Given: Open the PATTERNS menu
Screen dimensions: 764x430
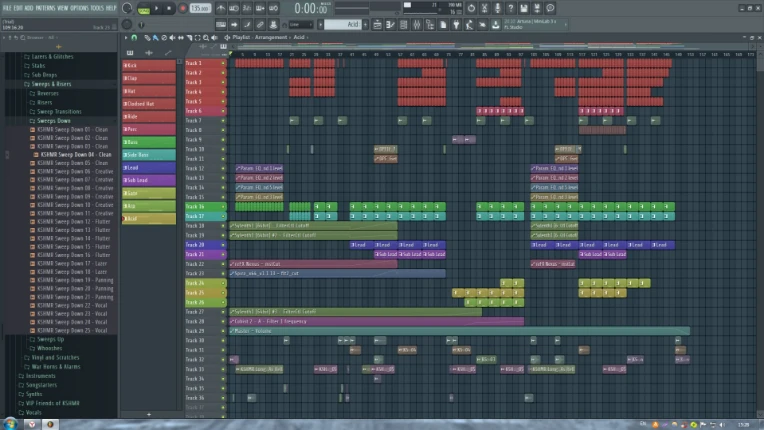Looking at the screenshot, I should pos(45,8).
